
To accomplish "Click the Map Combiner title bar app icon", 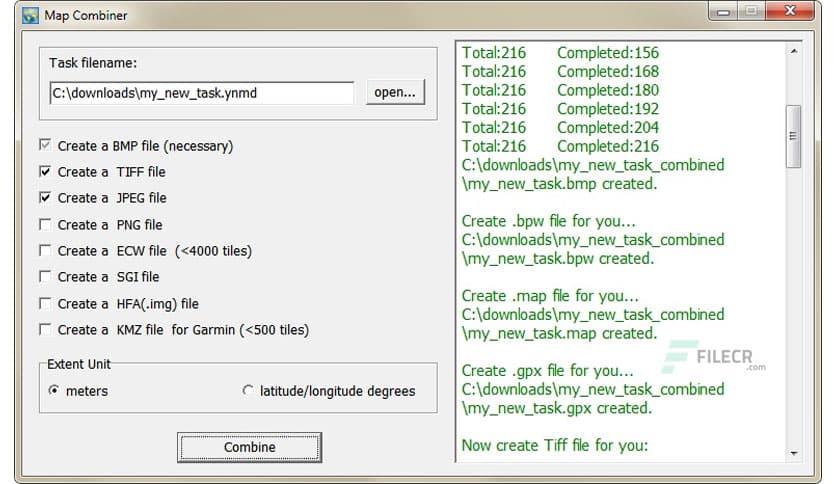I will tap(30, 15).
